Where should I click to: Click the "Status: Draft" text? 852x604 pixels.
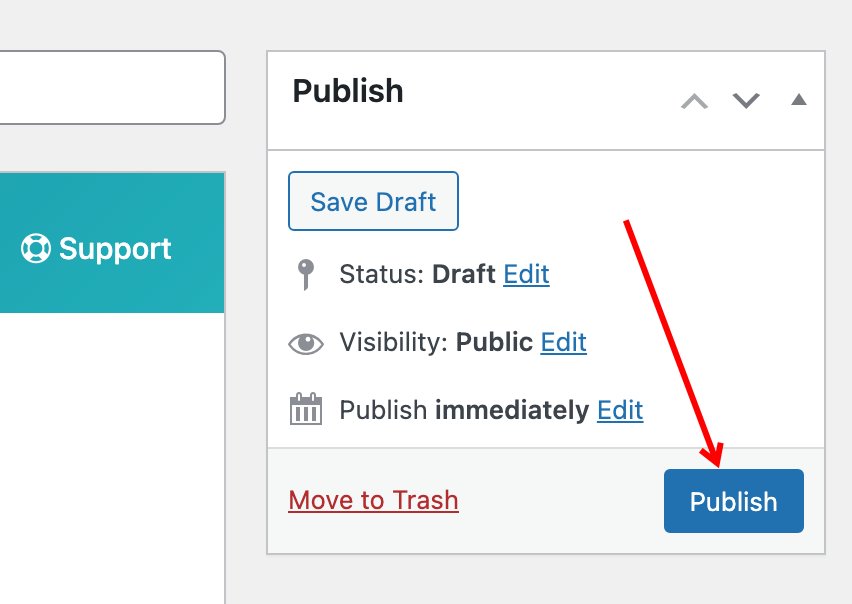(x=417, y=274)
